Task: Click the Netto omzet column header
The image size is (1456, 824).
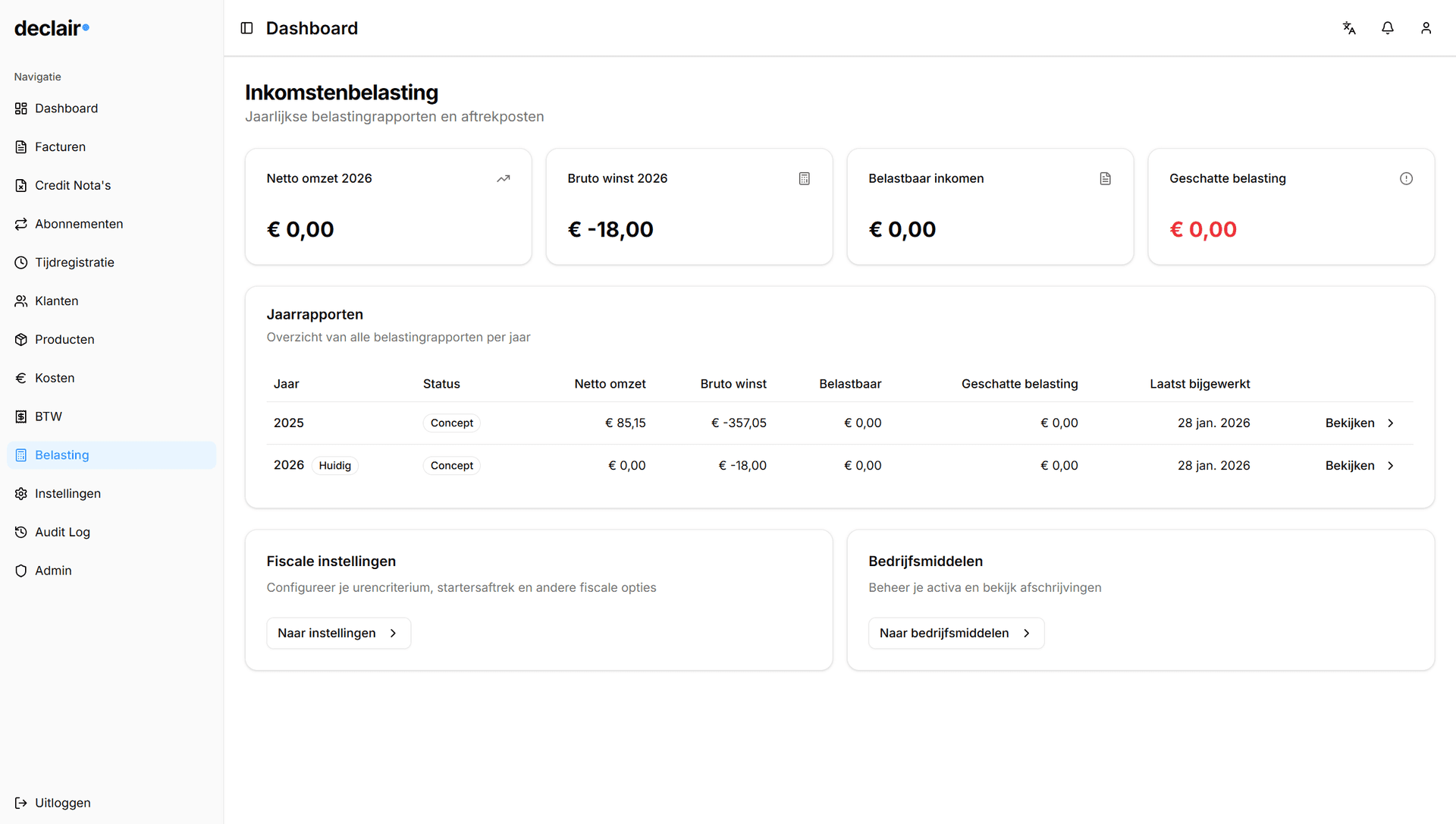Action: tap(610, 384)
